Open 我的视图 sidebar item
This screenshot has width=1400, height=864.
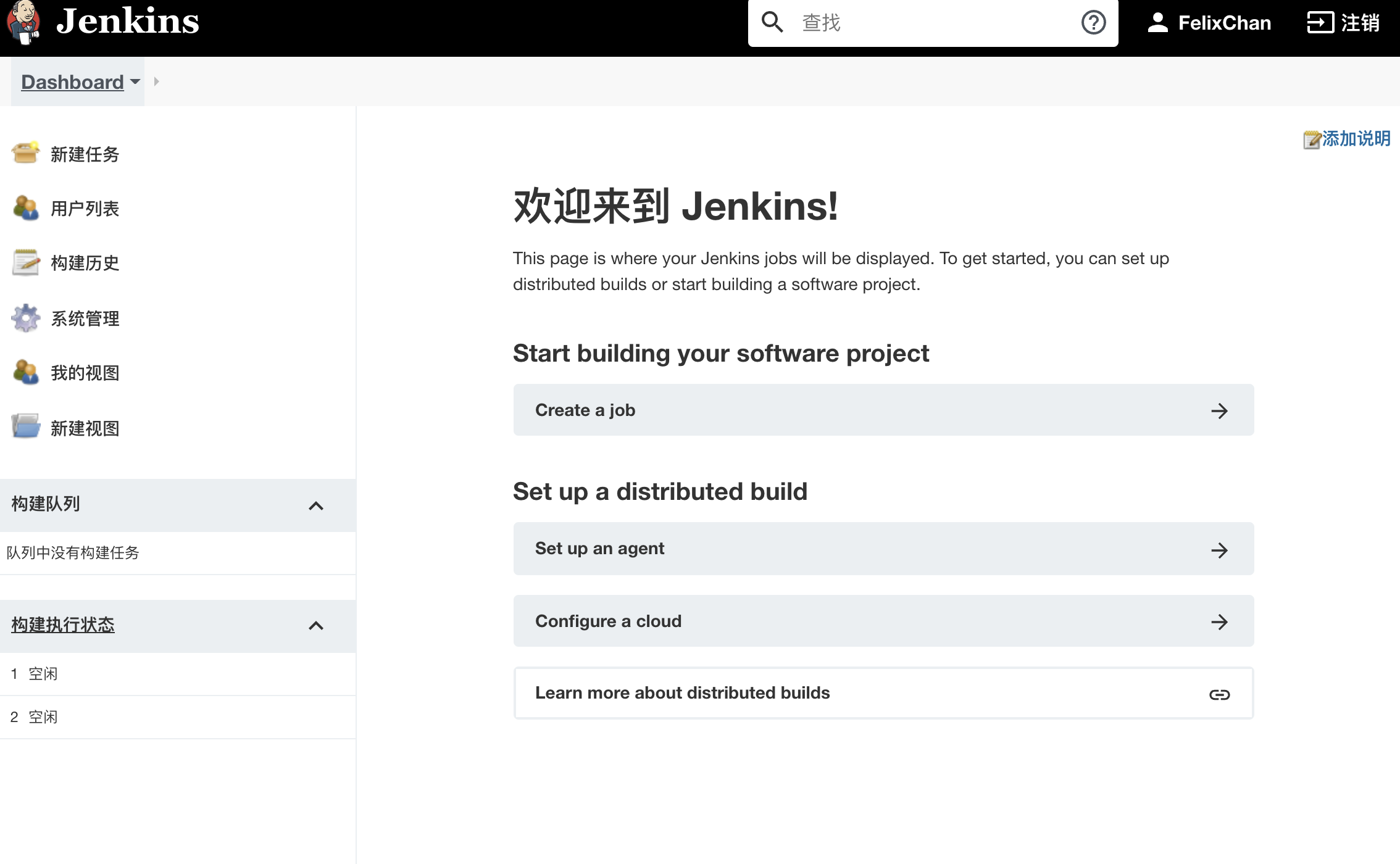[x=85, y=373]
